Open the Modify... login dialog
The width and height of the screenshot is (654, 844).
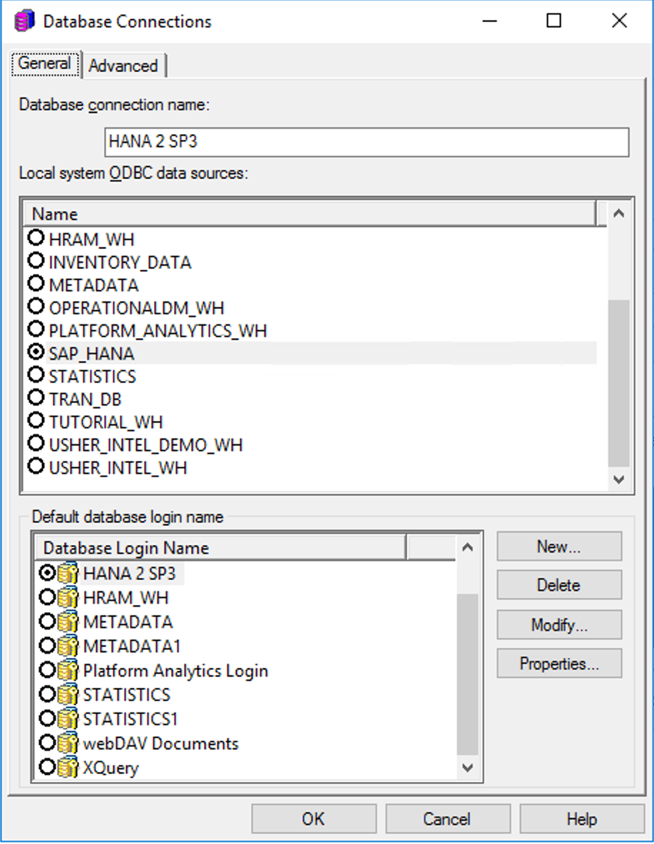tap(559, 625)
